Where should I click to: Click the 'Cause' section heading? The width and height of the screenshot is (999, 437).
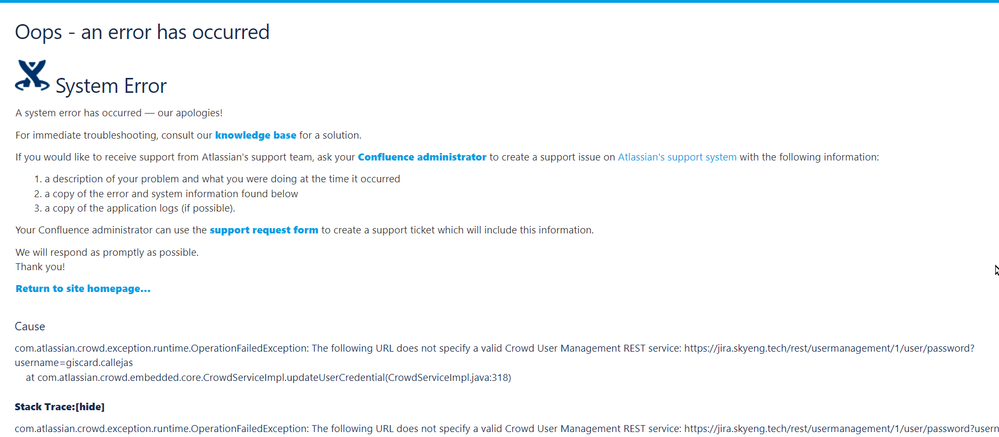coord(30,326)
